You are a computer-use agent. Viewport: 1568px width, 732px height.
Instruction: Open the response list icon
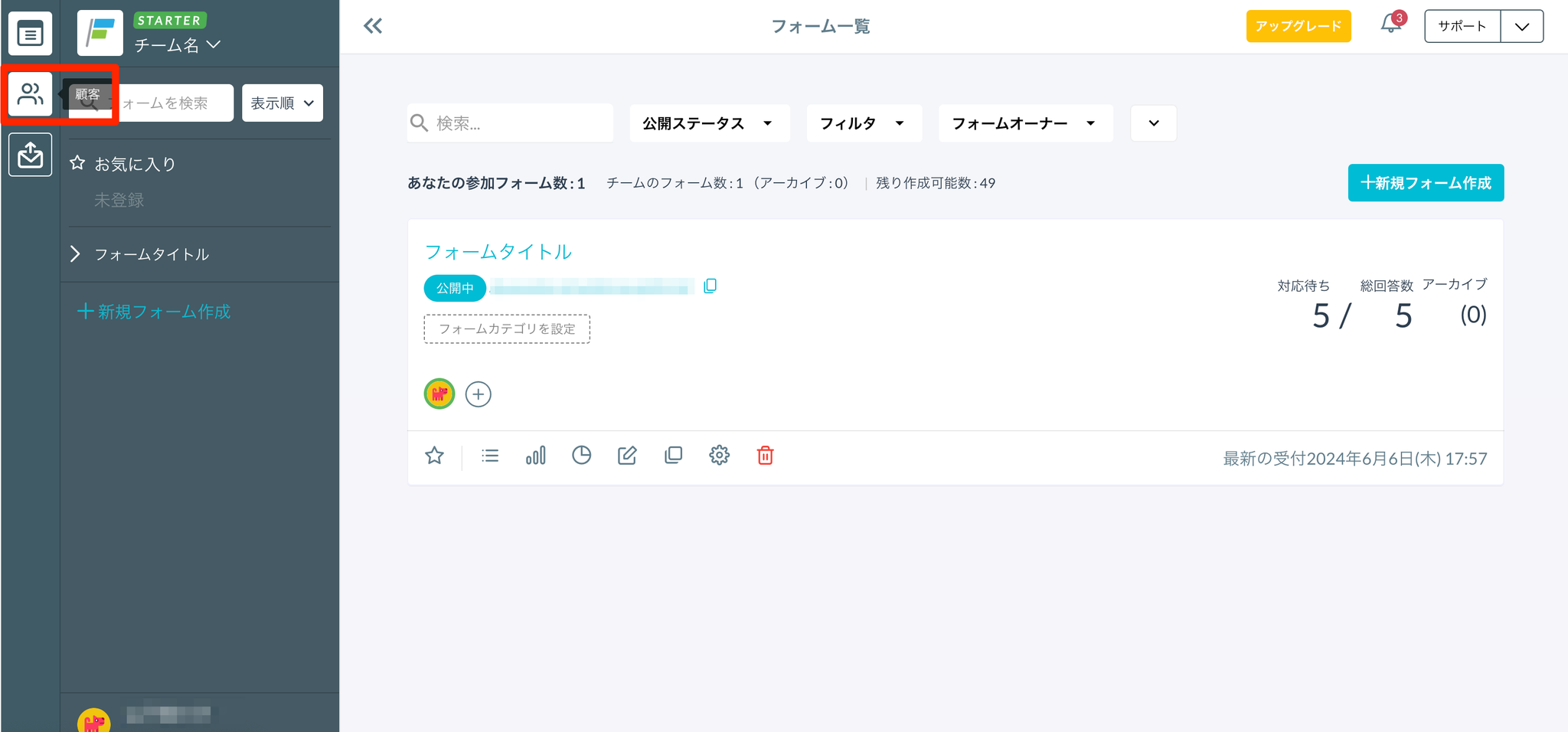490,456
